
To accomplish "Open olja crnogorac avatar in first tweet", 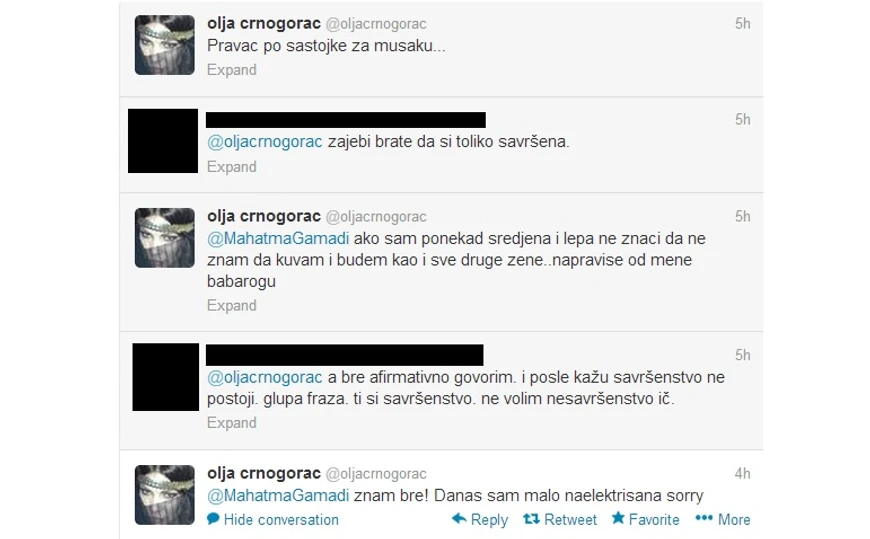I will (165, 45).
